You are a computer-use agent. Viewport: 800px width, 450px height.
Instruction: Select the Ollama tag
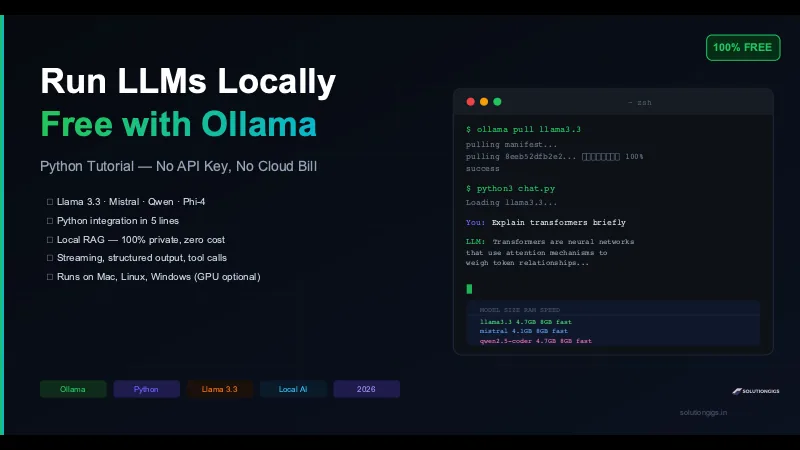click(72, 389)
